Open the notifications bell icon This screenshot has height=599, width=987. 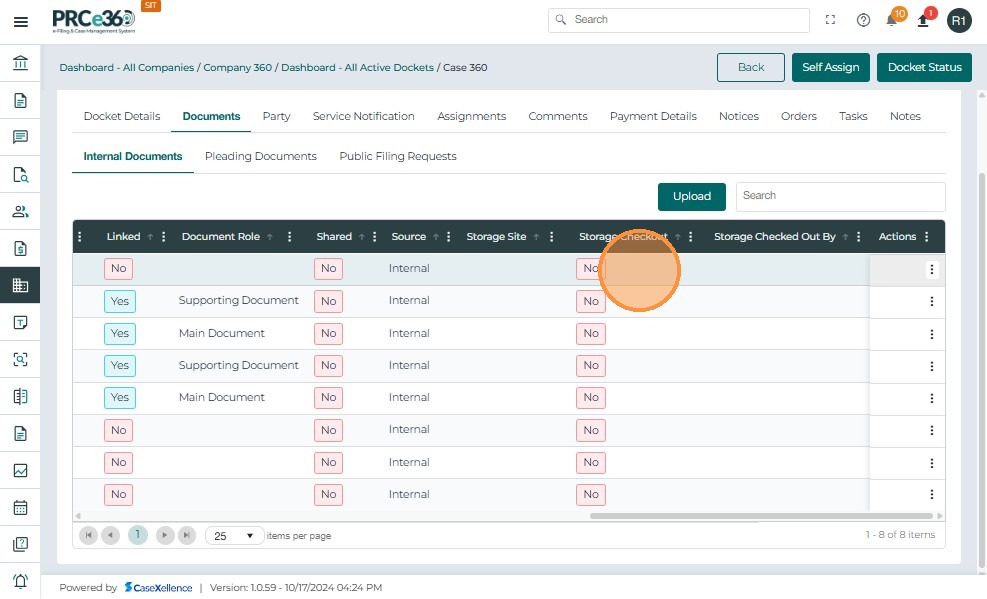(x=891, y=20)
